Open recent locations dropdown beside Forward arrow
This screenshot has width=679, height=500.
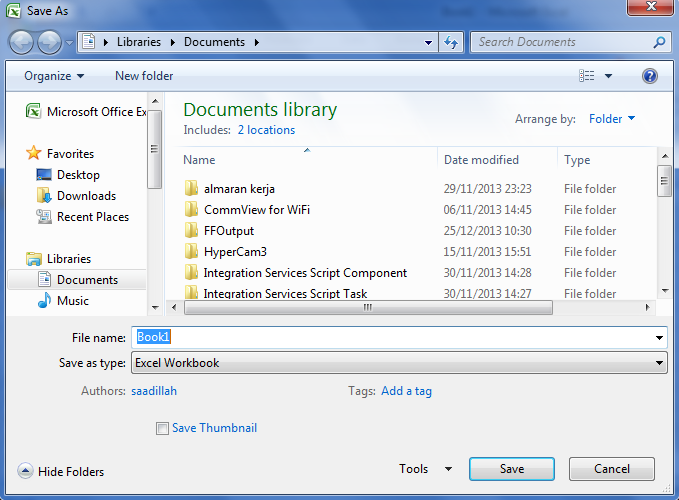[x=69, y=43]
